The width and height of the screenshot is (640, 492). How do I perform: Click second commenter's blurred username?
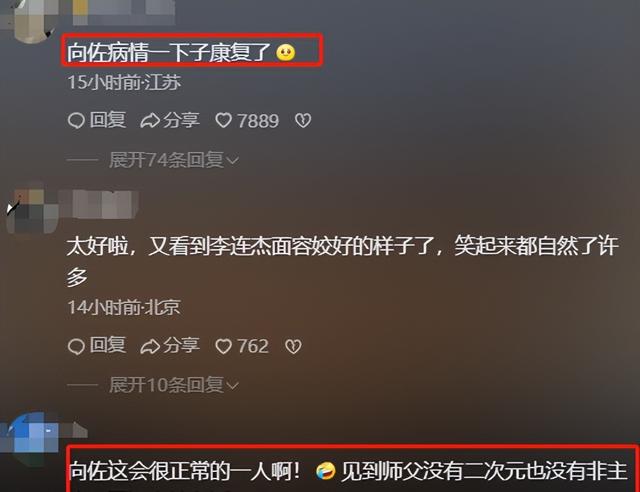point(99,204)
